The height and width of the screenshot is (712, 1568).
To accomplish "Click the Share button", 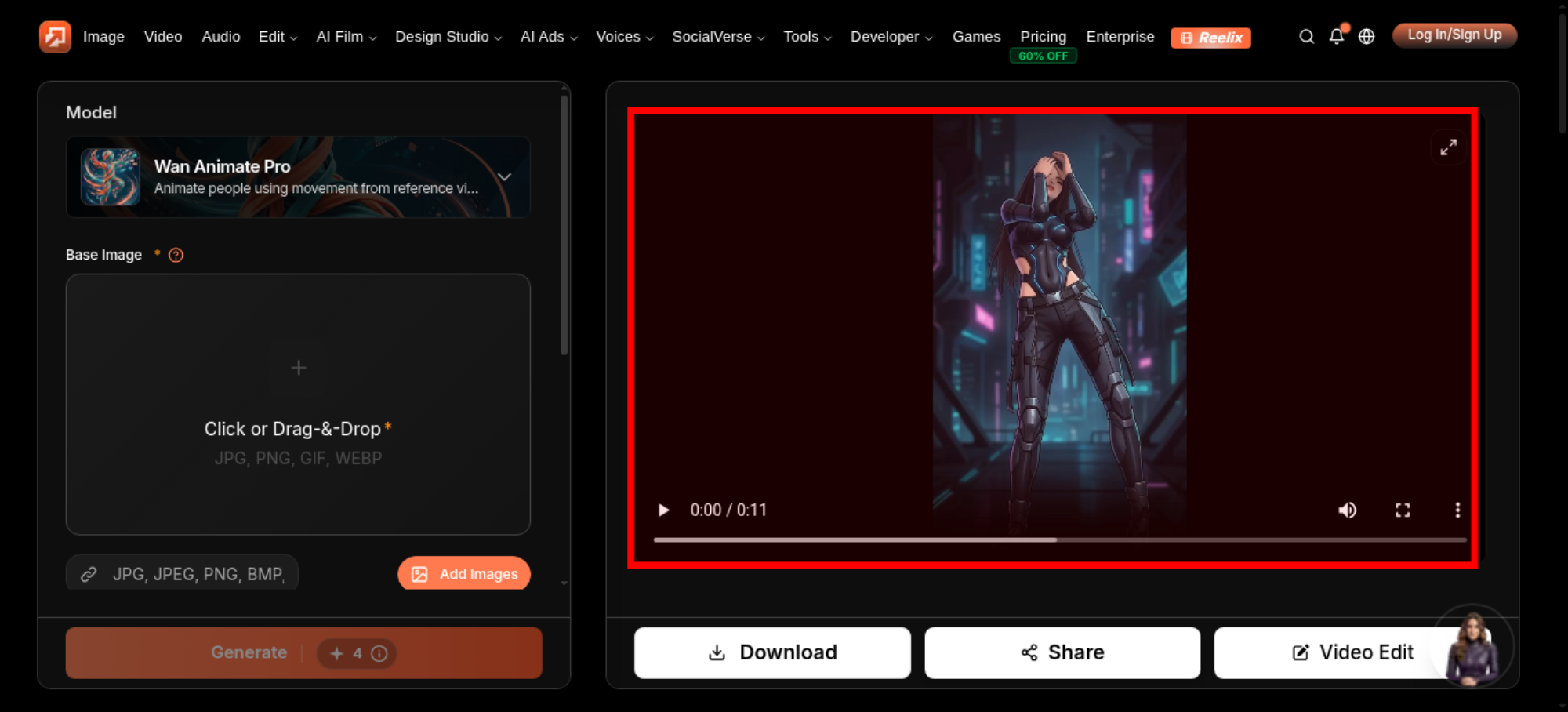I will click(x=1062, y=652).
